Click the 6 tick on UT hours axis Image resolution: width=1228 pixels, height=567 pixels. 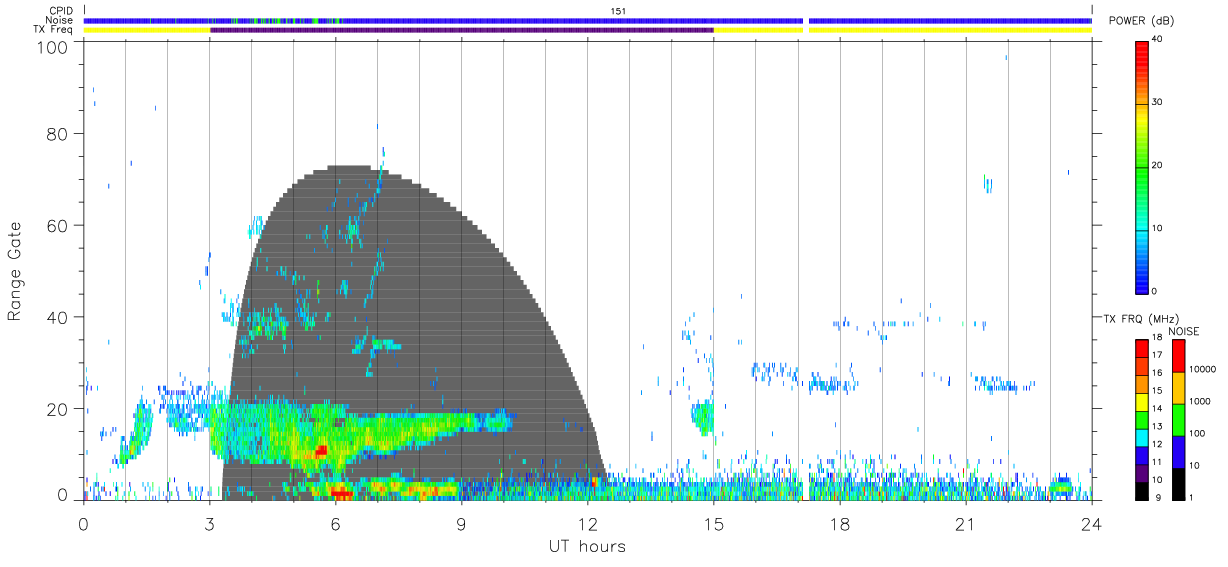click(335, 524)
